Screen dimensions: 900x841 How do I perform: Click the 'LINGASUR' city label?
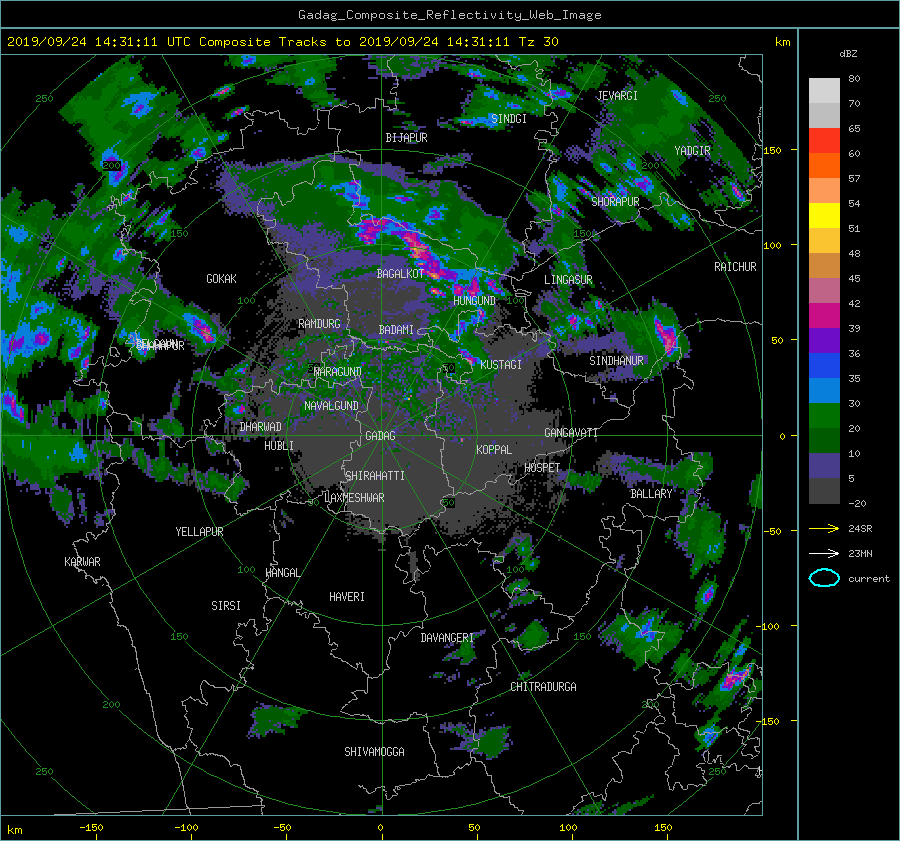[568, 280]
